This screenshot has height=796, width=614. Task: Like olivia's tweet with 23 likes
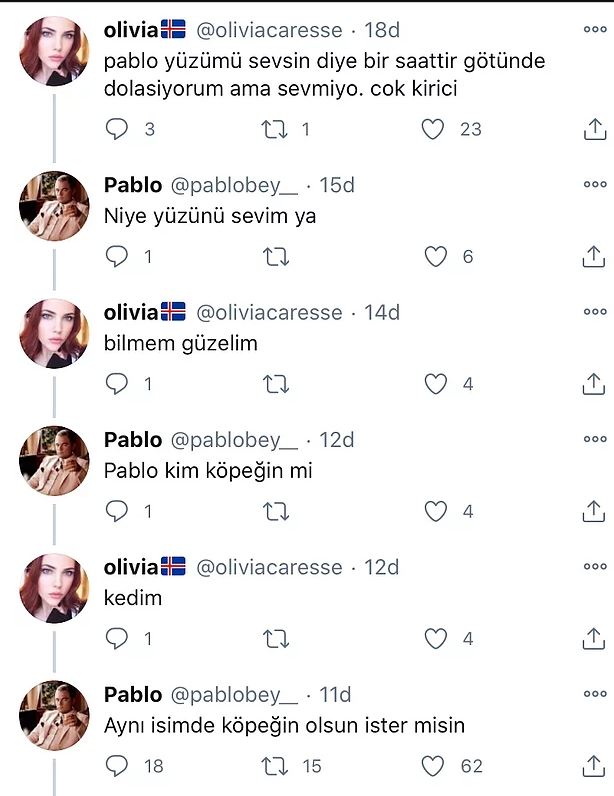(433, 129)
